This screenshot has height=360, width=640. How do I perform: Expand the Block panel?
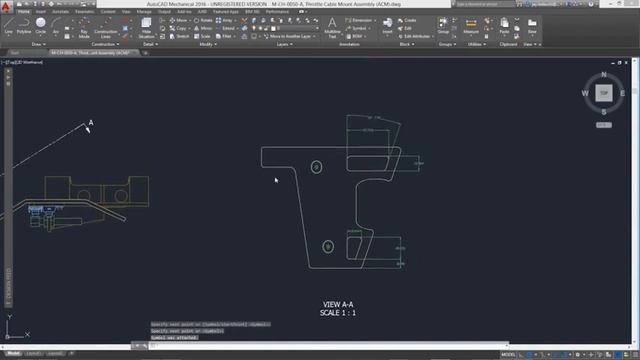407,44
